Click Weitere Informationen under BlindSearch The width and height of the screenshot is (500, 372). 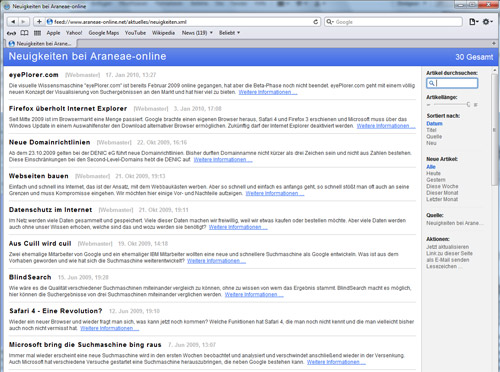point(254,295)
